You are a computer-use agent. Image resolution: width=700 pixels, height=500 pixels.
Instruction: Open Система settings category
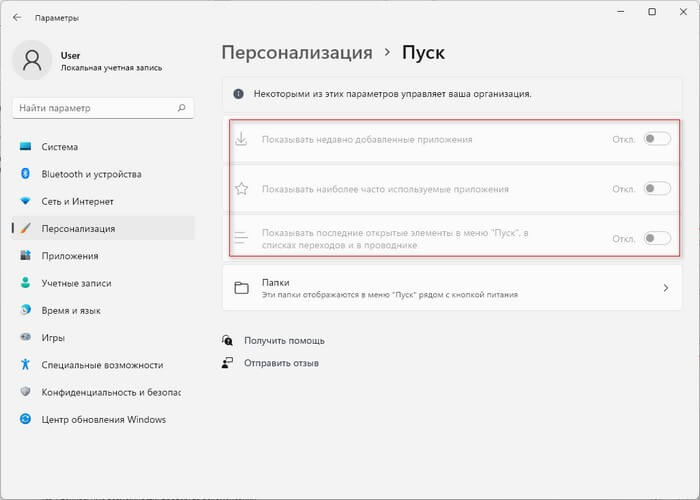pyautogui.click(x=103, y=146)
